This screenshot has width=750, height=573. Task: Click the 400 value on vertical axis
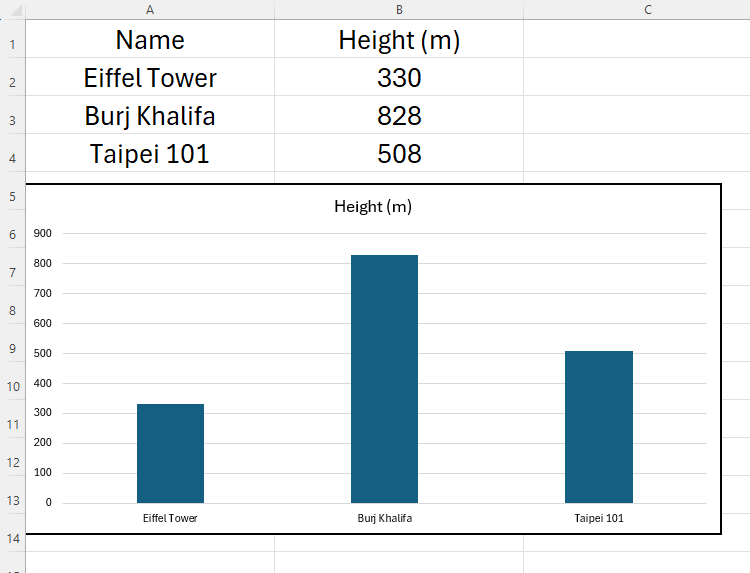(43, 383)
